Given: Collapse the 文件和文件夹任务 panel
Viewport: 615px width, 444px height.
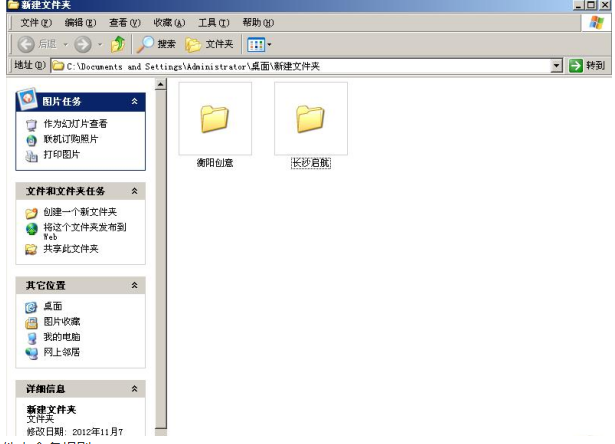Looking at the screenshot, I should click(x=135, y=191).
